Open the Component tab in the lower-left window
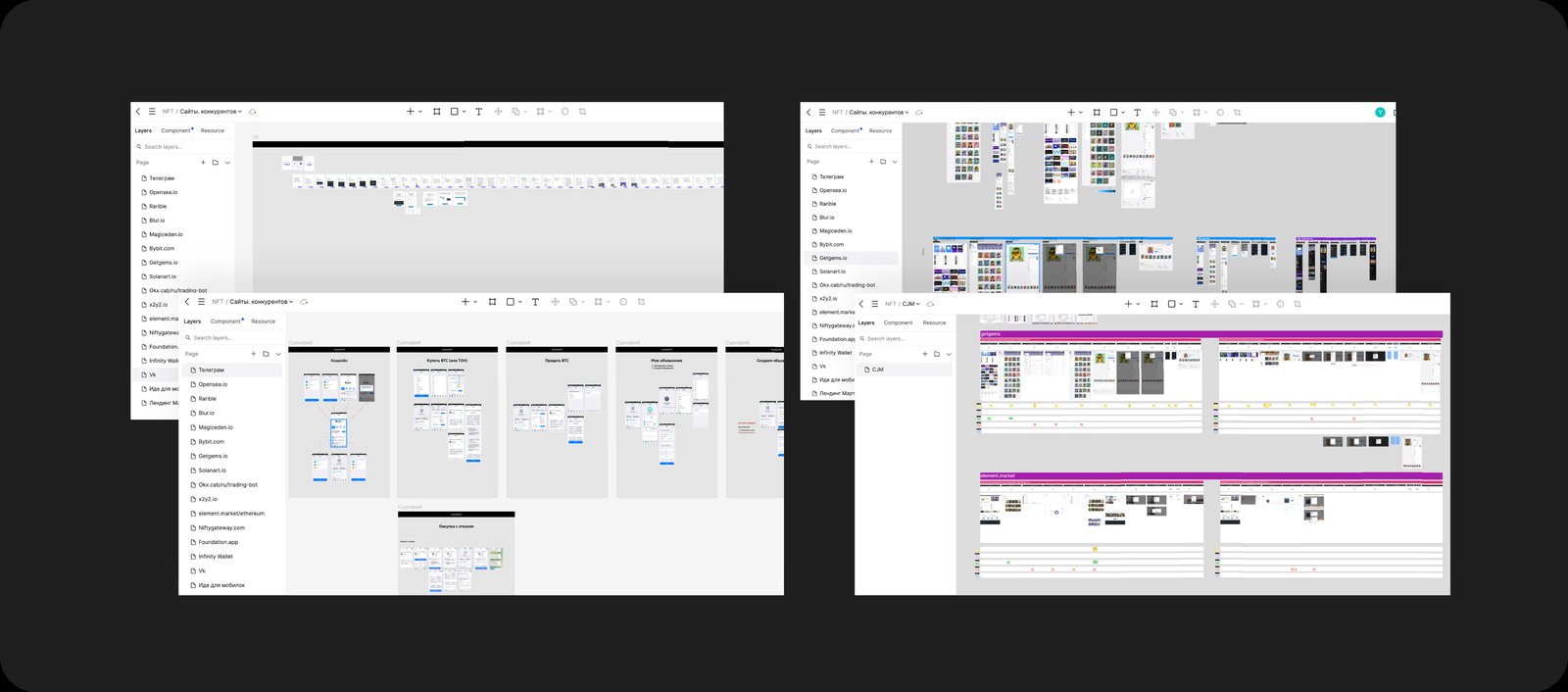The width and height of the screenshot is (1568, 692). (x=225, y=321)
